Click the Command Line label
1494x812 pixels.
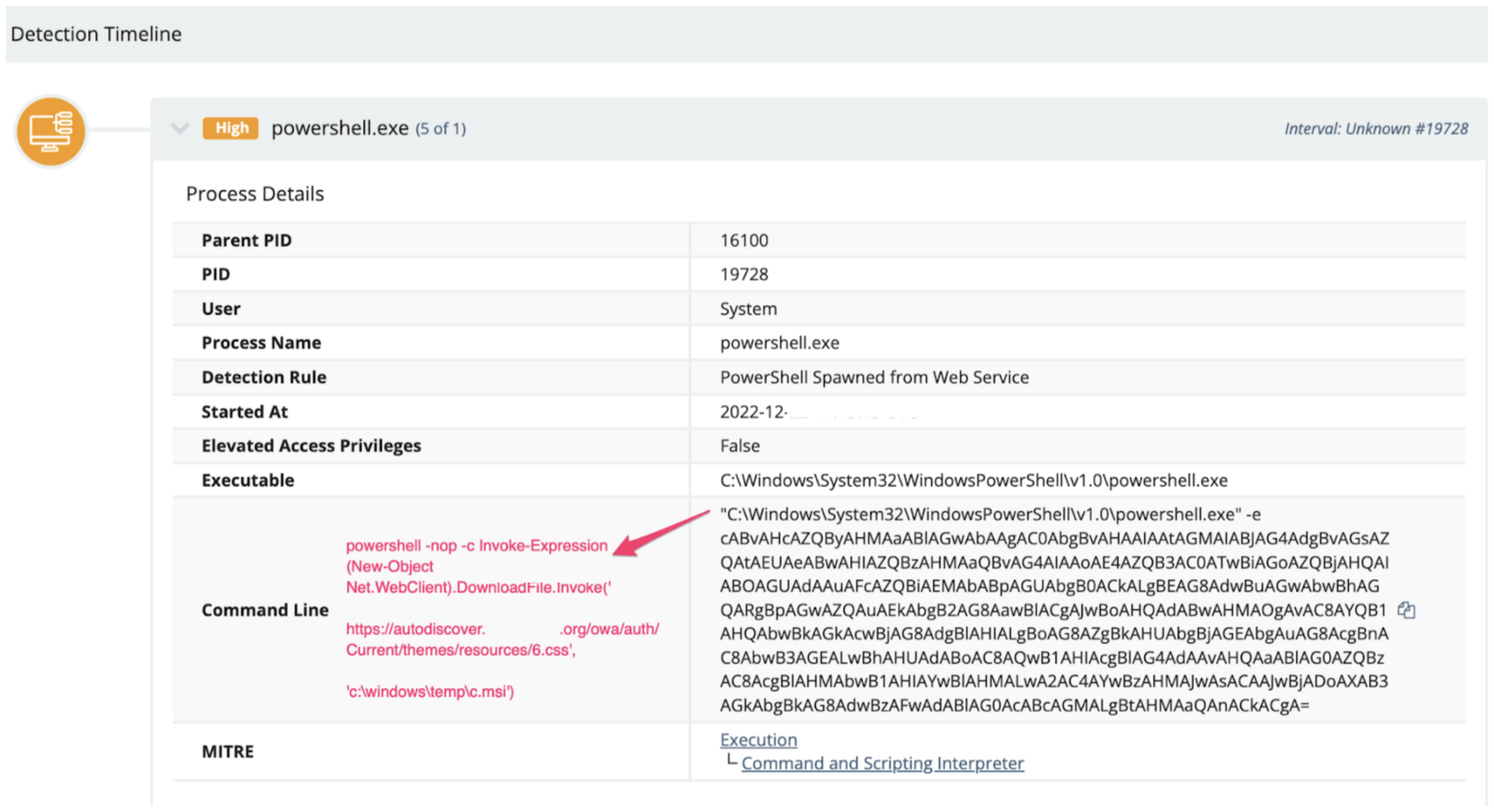(x=265, y=610)
